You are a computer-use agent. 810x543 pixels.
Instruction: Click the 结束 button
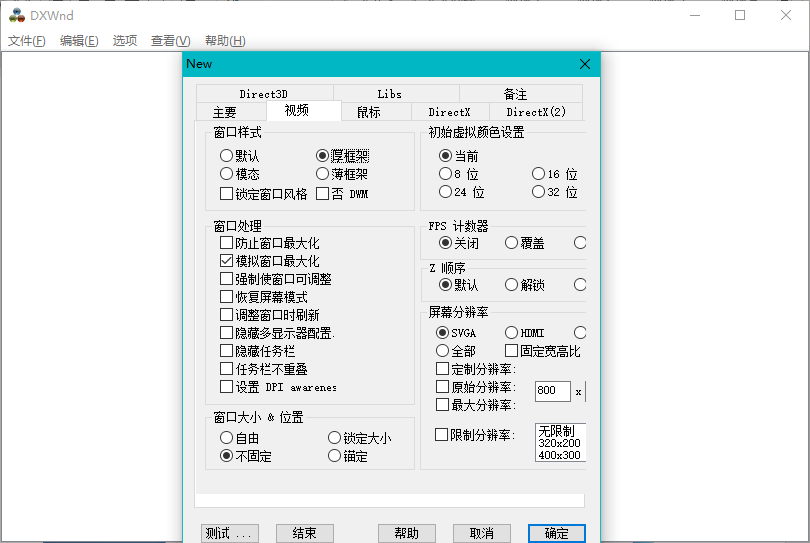click(x=305, y=533)
